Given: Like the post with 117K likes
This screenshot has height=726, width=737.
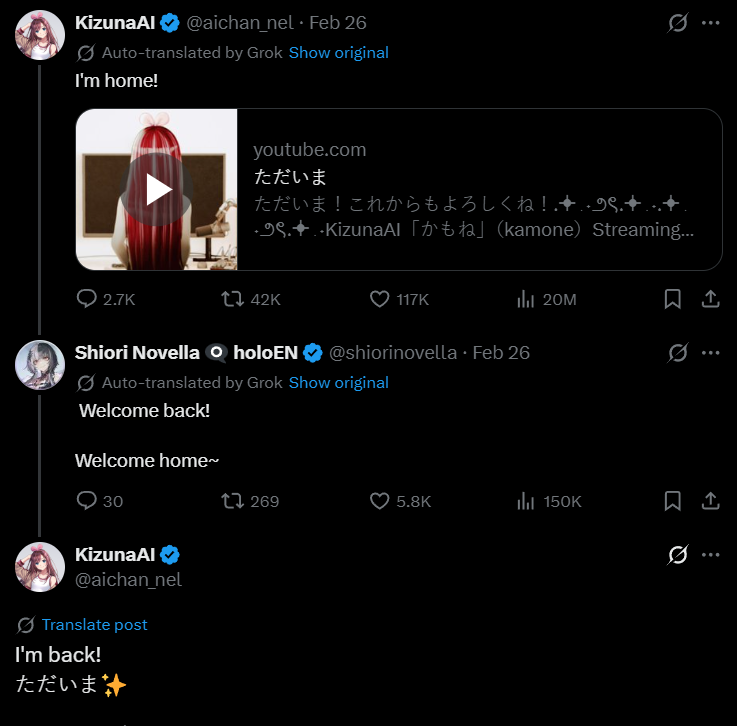Looking at the screenshot, I should (380, 299).
